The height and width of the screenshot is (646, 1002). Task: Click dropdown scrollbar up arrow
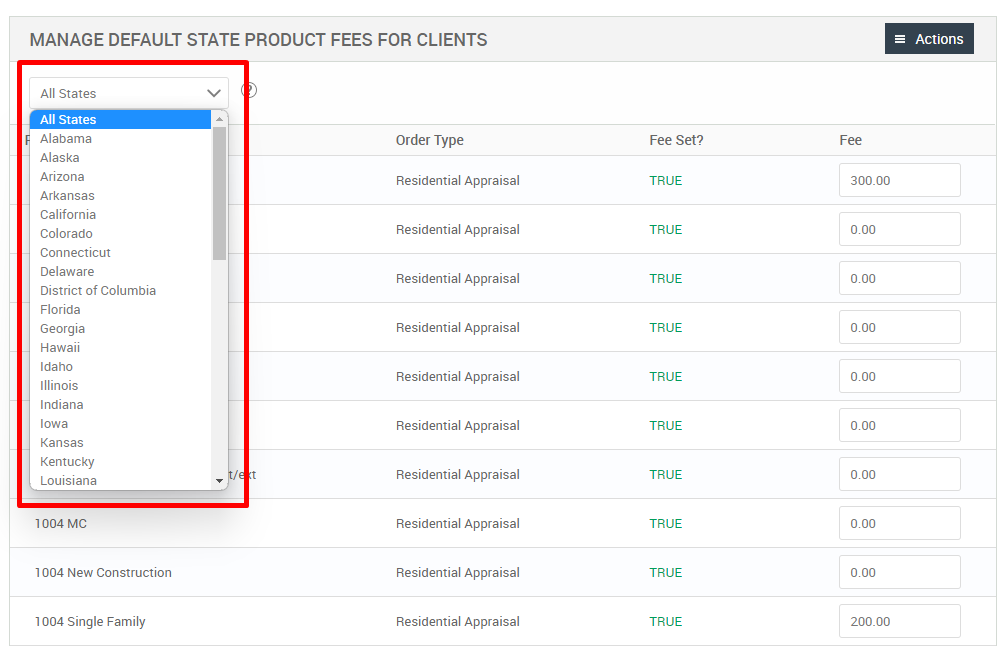(219, 119)
